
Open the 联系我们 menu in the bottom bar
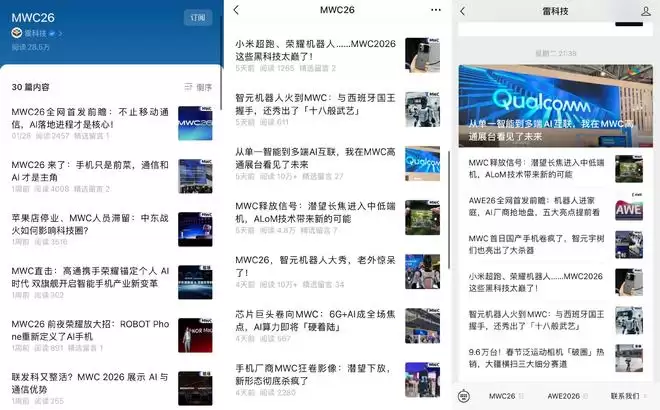(x=628, y=396)
